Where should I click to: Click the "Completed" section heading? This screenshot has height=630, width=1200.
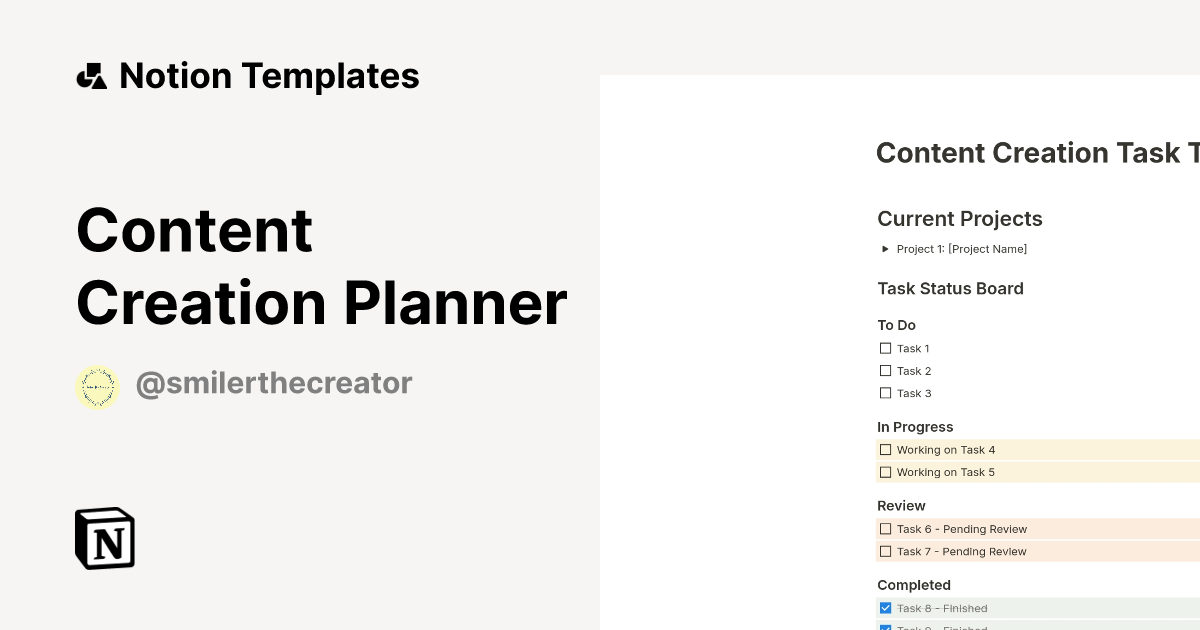click(x=914, y=585)
